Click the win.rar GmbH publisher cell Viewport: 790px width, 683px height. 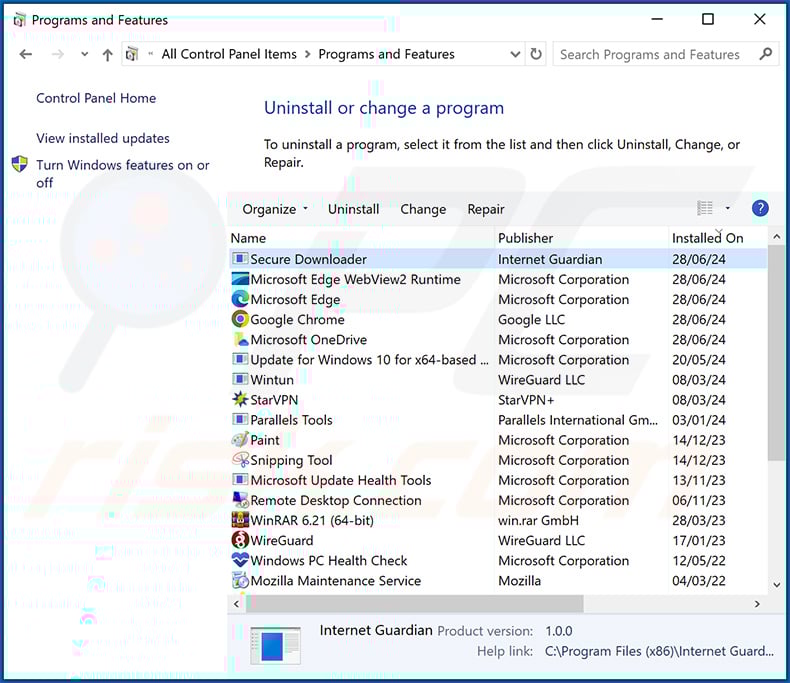538,520
